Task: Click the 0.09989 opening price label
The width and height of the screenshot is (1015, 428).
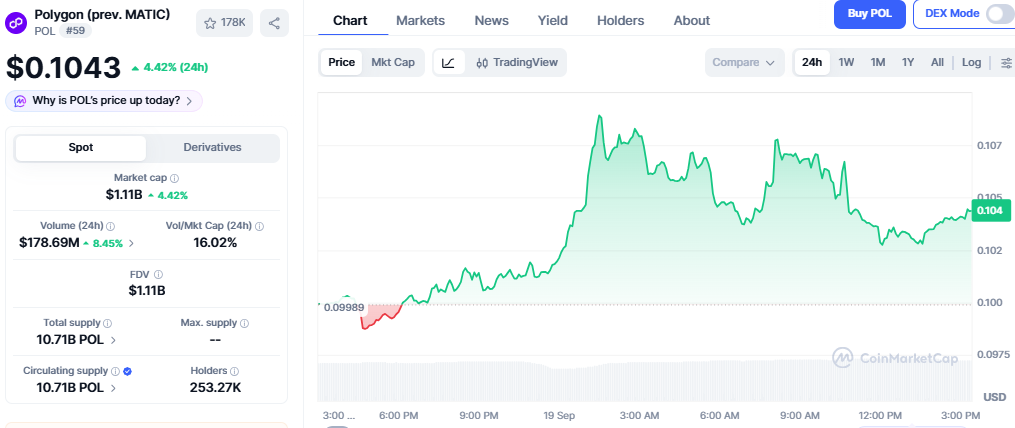Action: [x=344, y=308]
